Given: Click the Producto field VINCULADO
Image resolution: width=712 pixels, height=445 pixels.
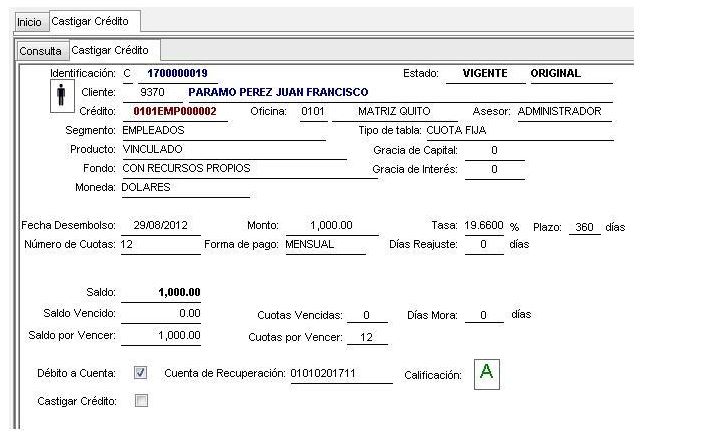Looking at the screenshot, I should [x=234, y=149].
